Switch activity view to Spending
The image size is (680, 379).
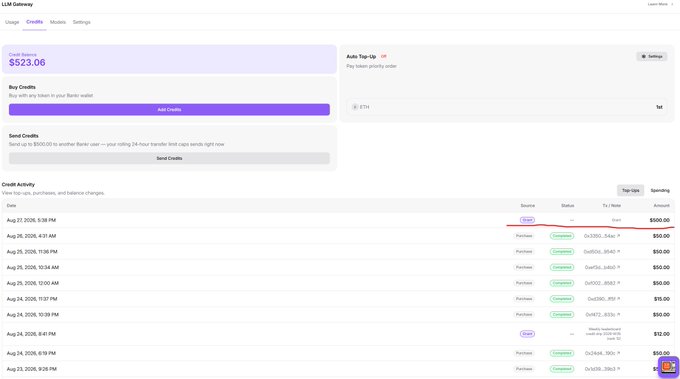pyautogui.click(x=660, y=190)
